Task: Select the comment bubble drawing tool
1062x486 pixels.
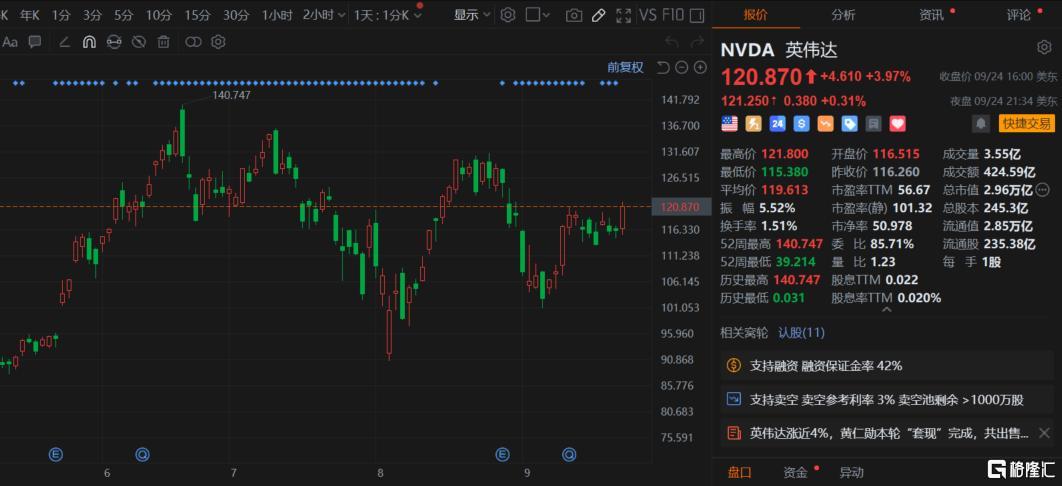Action: click(35, 42)
